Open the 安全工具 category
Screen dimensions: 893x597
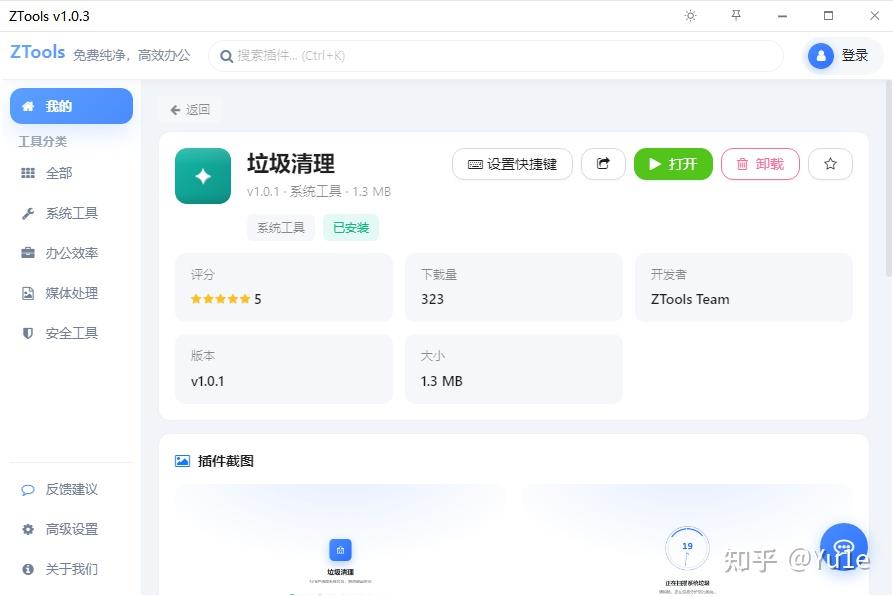(71, 333)
